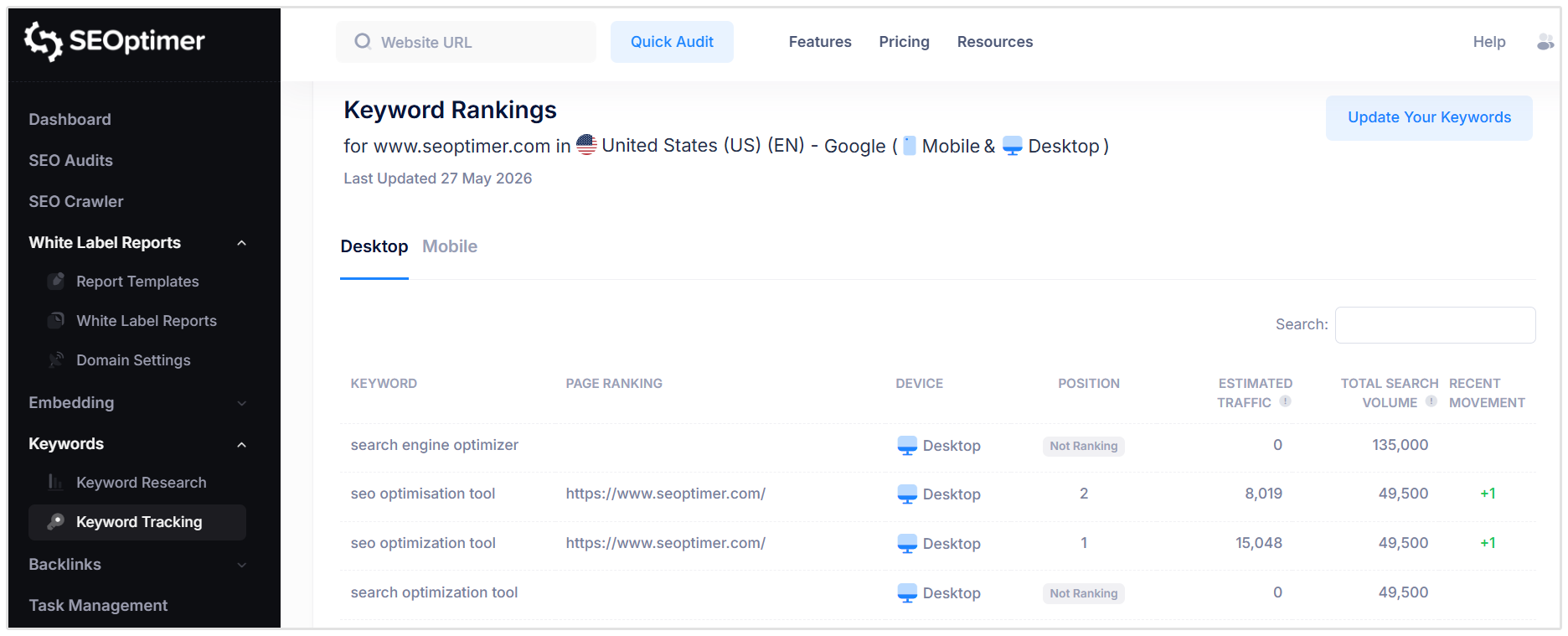Sort by the DEVICE column header

[x=919, y=383]
